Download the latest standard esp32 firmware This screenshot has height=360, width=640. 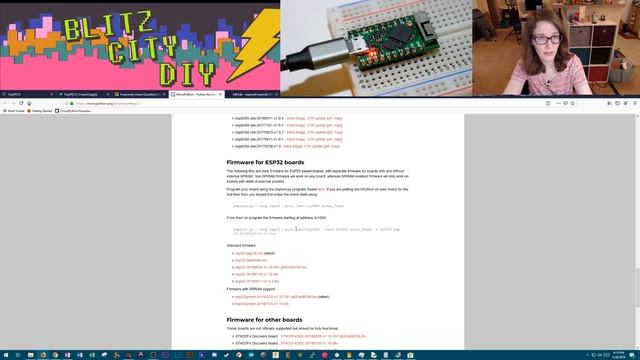pos(249,253)
